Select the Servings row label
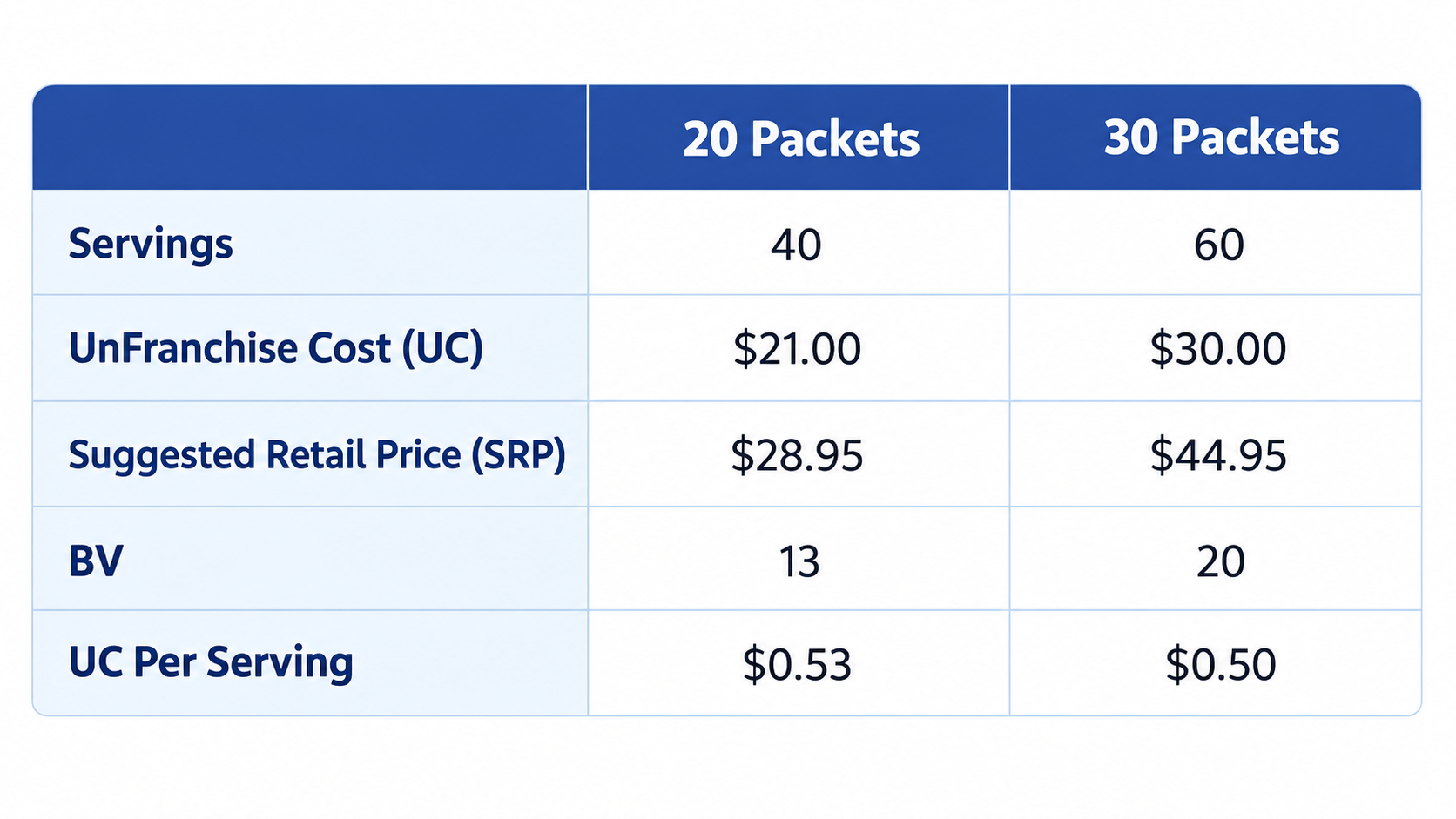Screen dimensions: 1456x819 (151, 244)
